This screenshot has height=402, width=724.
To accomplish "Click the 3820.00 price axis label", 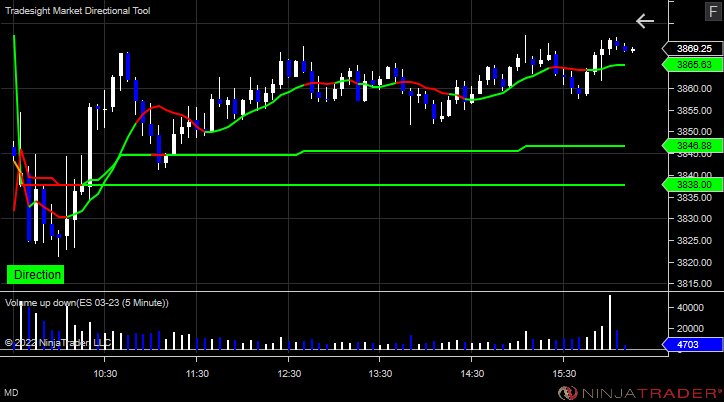I will (694, 262).
